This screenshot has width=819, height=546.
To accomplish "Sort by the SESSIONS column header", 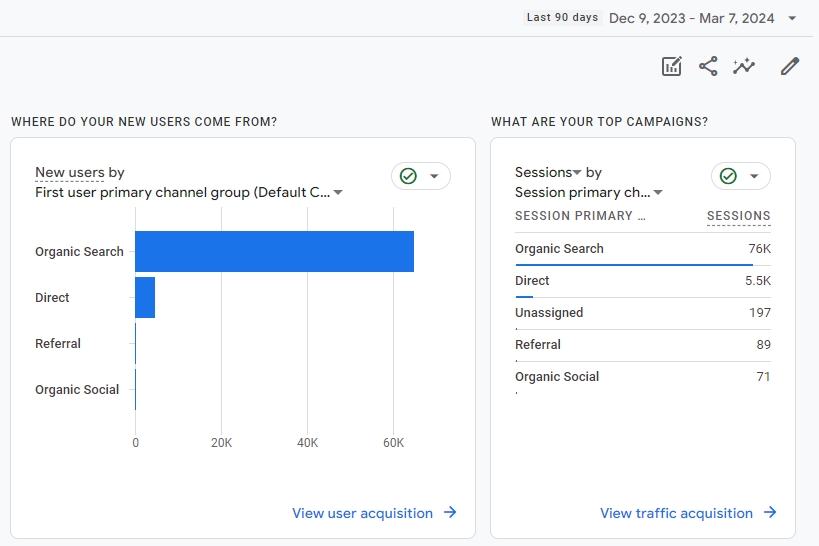I will click(x=738, y=216).
